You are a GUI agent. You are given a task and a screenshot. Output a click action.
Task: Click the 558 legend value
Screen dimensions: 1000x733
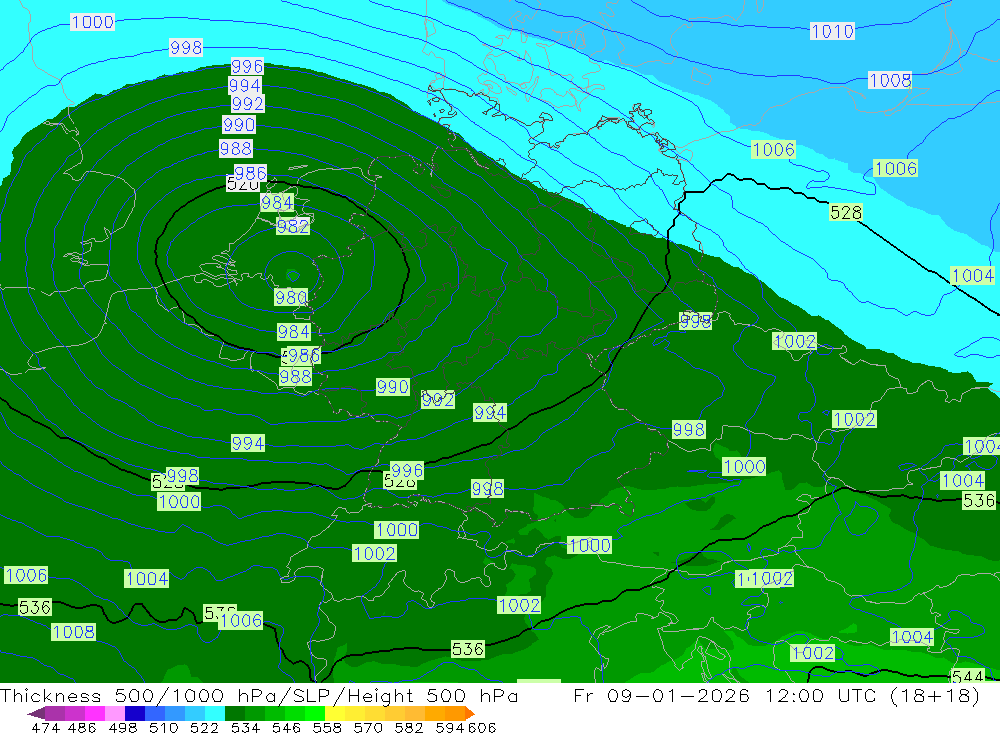point(327,727)
